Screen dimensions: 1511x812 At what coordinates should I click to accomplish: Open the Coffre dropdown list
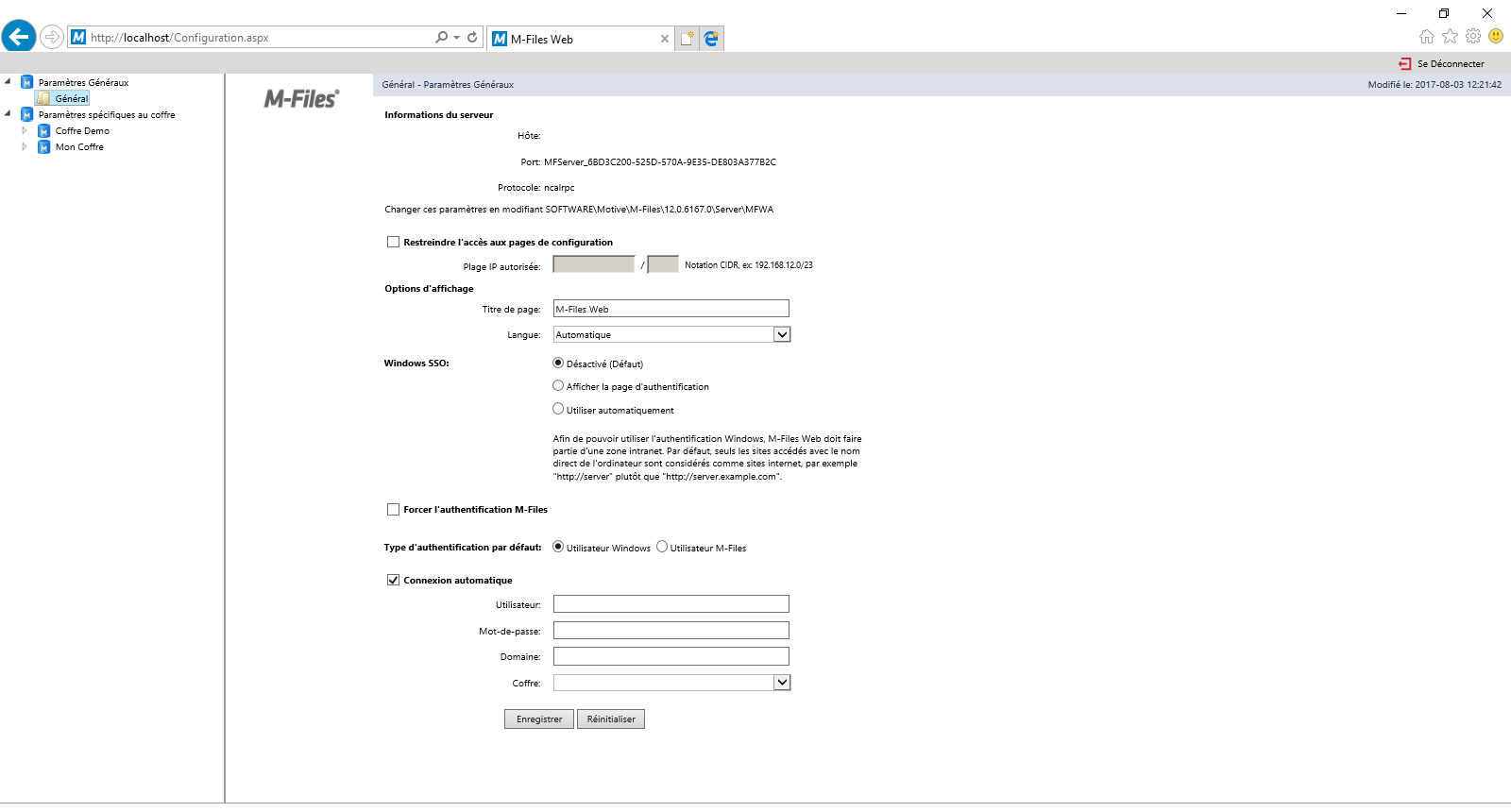(781, 683)
